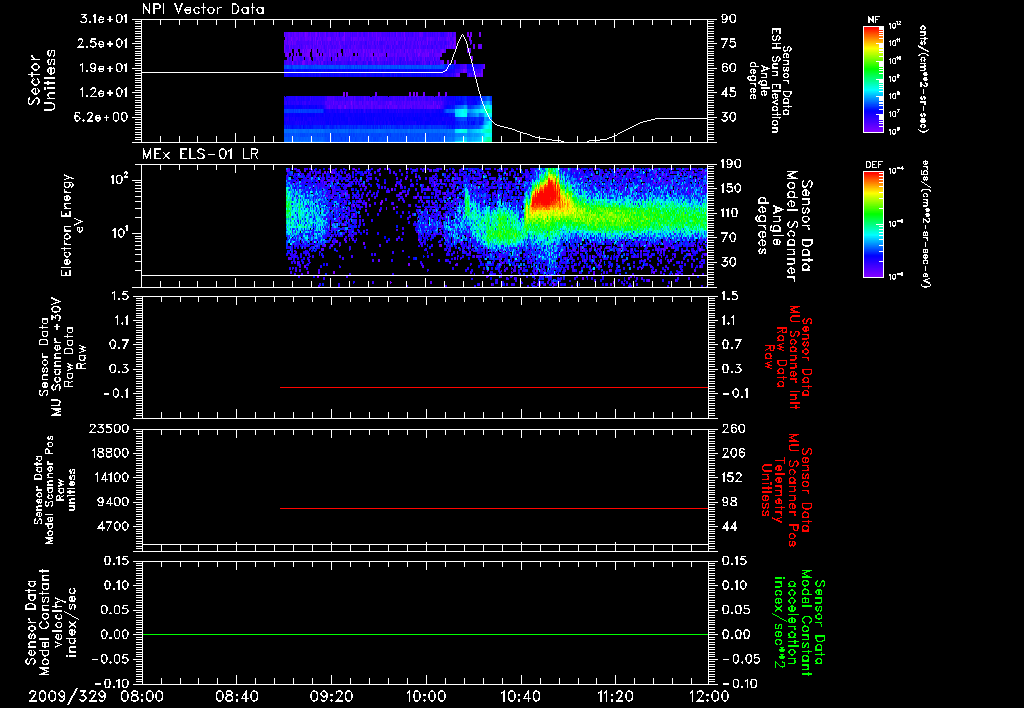
Task: Click the "1.2e+01" tick label
Action: pyautogui.click(x=104, y=93)
